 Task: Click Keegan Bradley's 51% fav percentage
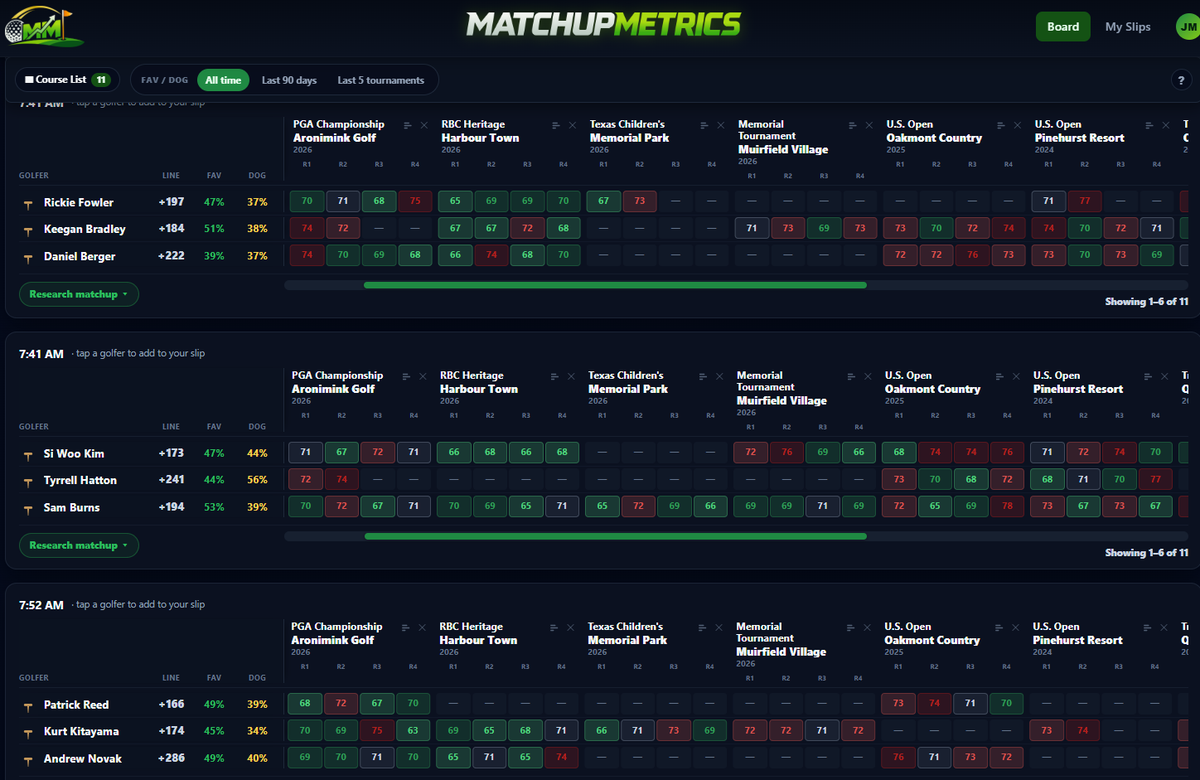(x=213, y=230)
